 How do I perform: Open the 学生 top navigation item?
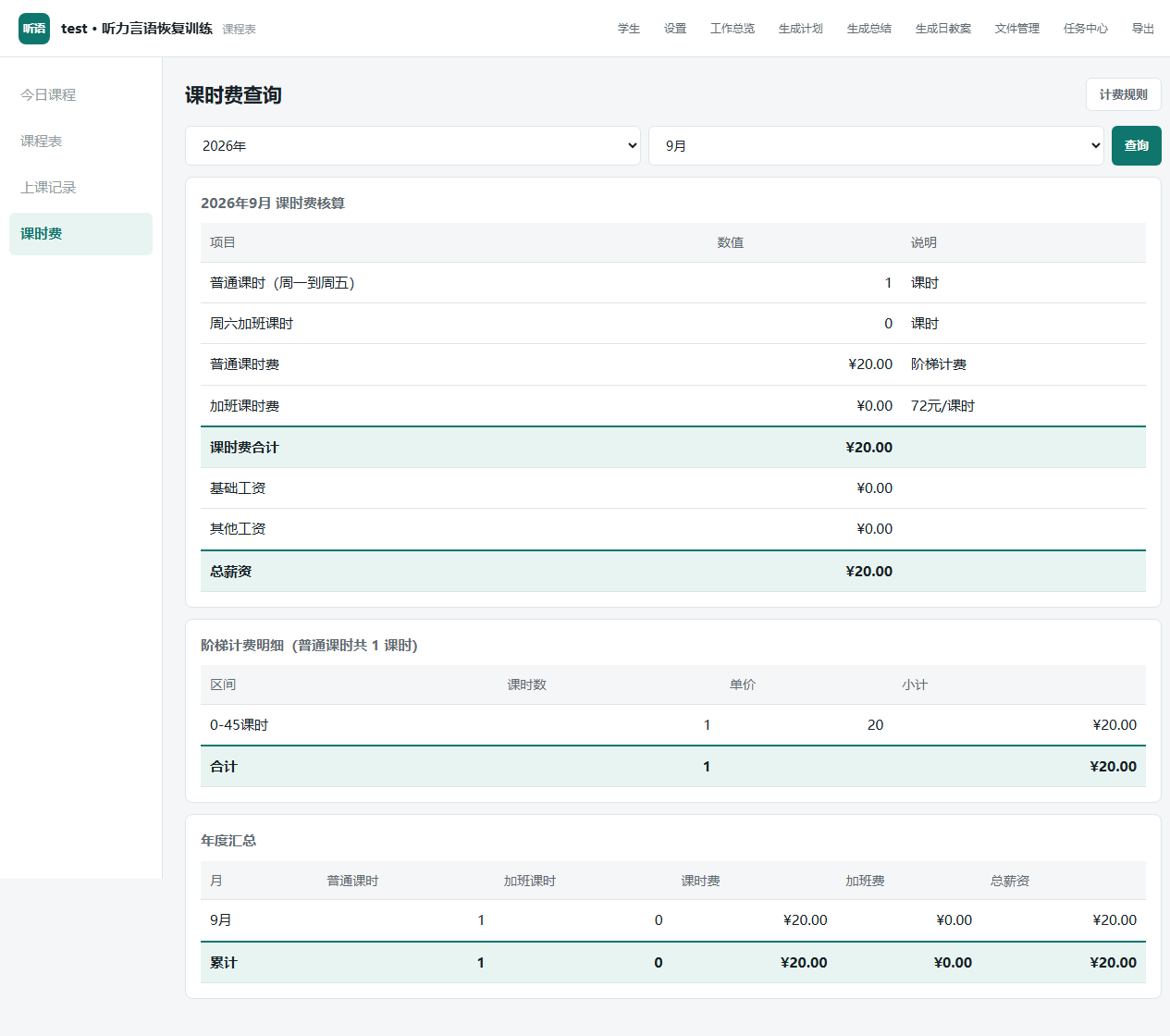click(629, 29)
